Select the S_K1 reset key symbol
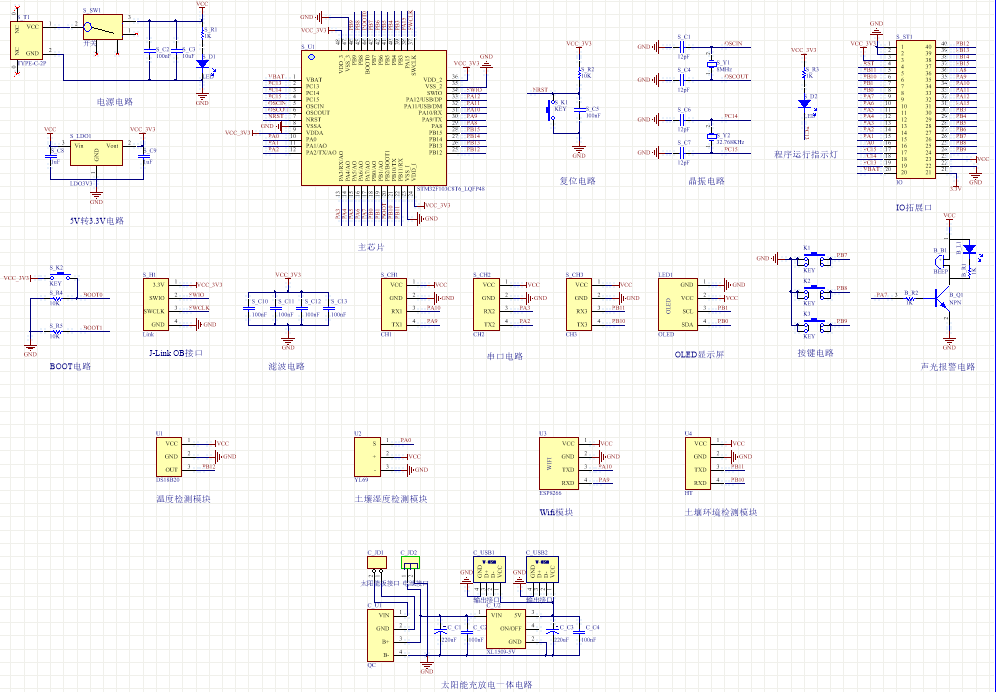This screenshot has height=692, width=996. (x=550, y=109)
